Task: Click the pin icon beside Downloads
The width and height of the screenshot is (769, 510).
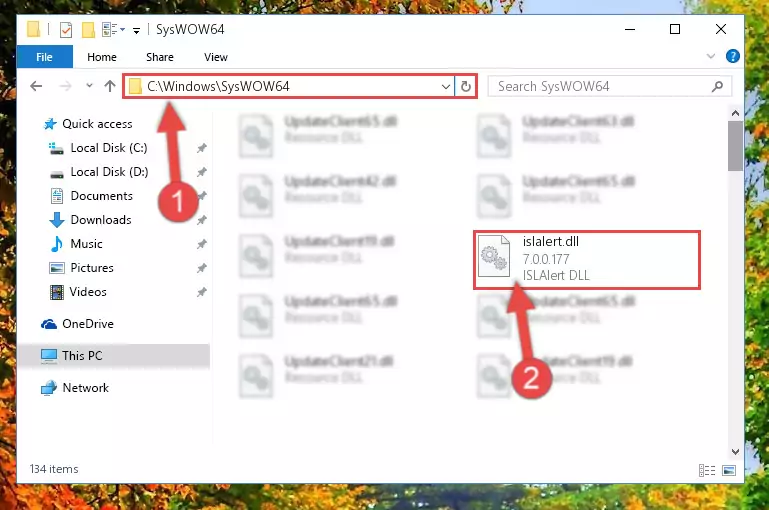Action: tap(202, 220)
